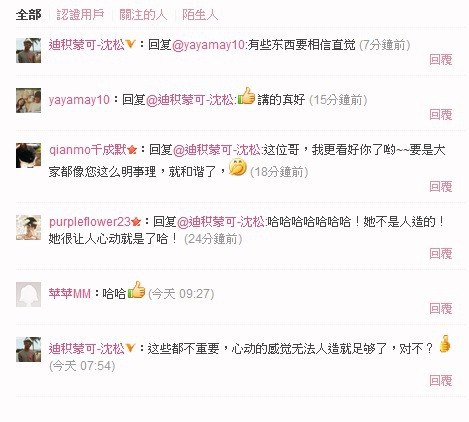Viewport: 469px width, 422px height.
Task: Click the thumbs-up emoji in yayamay10's comment
Action: [x=246, y=96]
